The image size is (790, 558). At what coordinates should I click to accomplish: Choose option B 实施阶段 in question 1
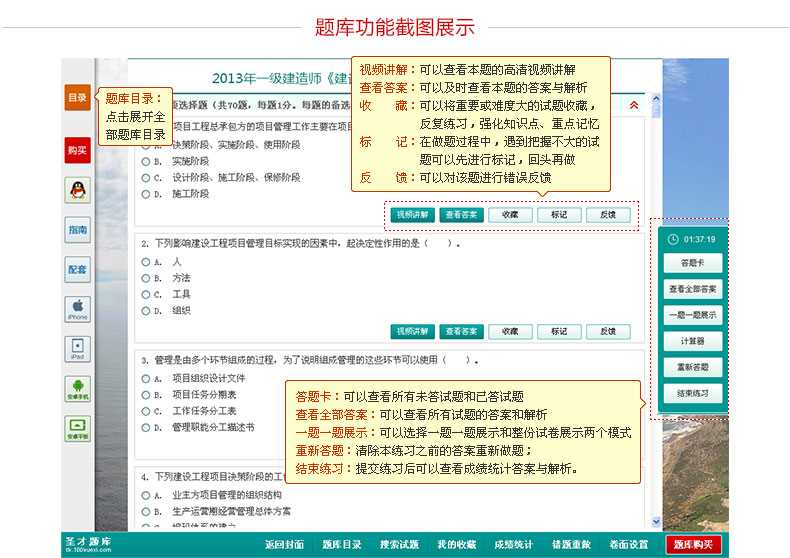click(146, 160)
